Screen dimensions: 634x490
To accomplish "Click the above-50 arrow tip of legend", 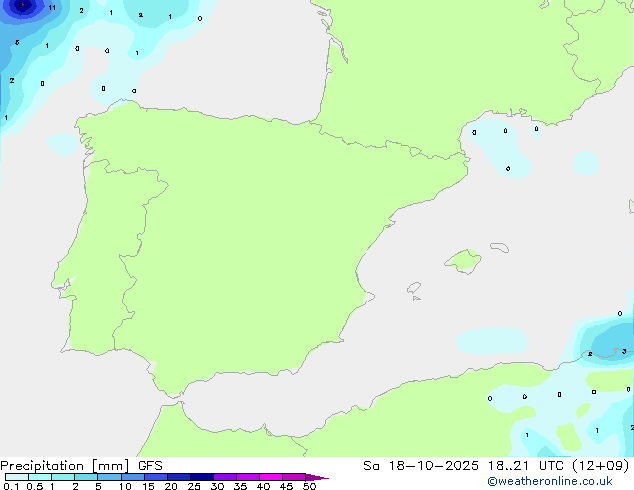I will tap(317, 477).
